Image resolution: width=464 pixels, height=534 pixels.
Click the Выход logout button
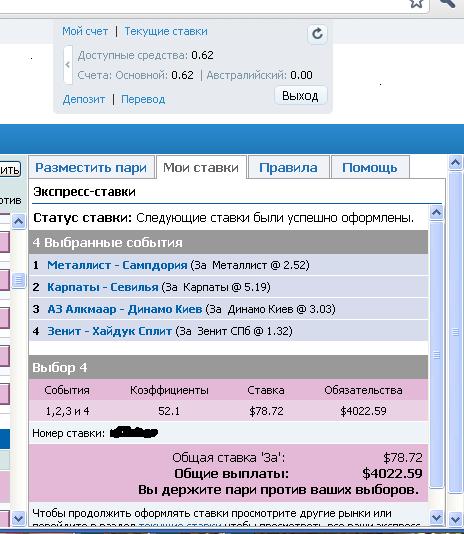pyautogui.click(x=300, y=96)
